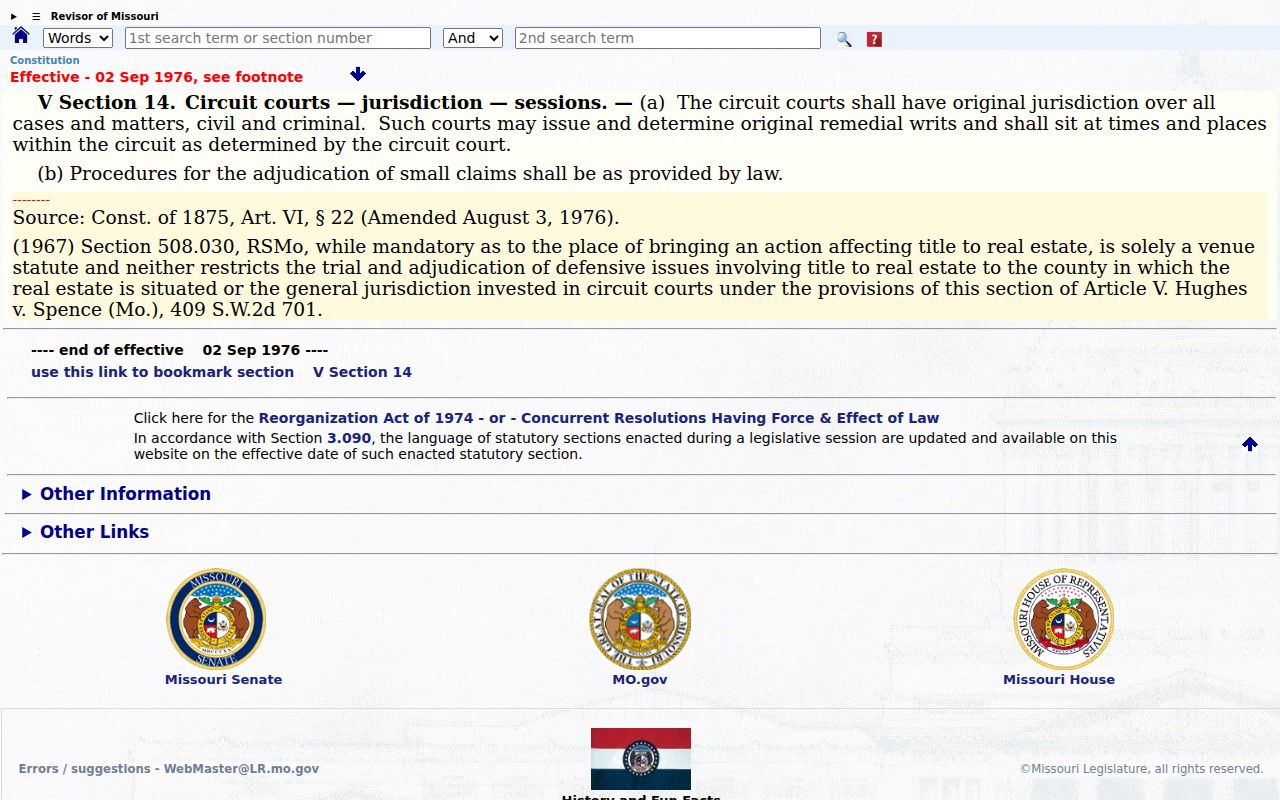Open the red question mark help icon
This screenshot has height=800, width=1280.
click(x=874, y=39)
